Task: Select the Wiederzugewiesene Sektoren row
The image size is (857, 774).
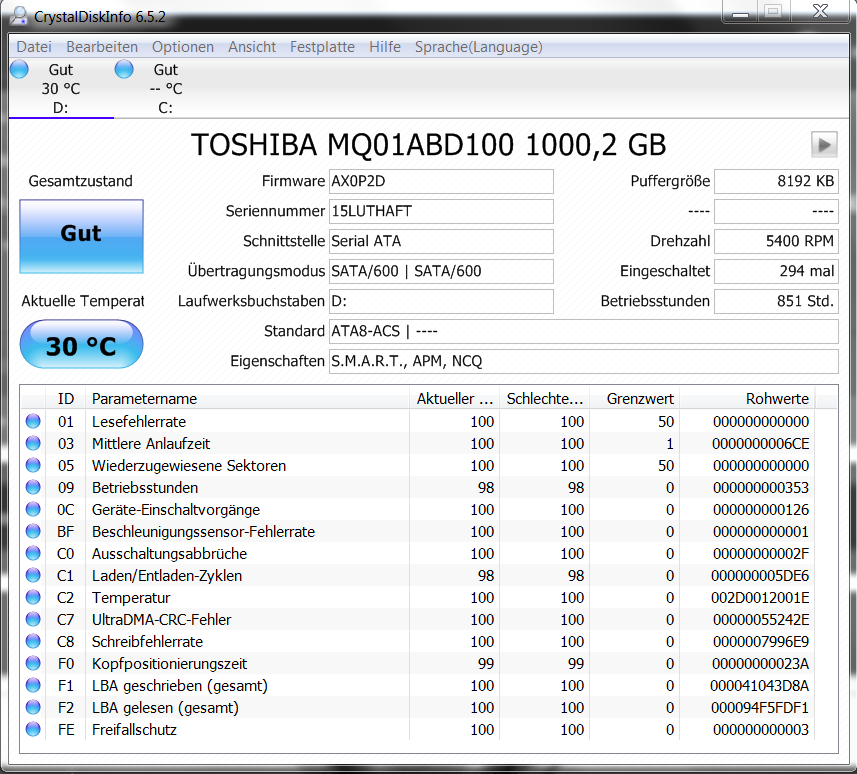Action: 189,466
